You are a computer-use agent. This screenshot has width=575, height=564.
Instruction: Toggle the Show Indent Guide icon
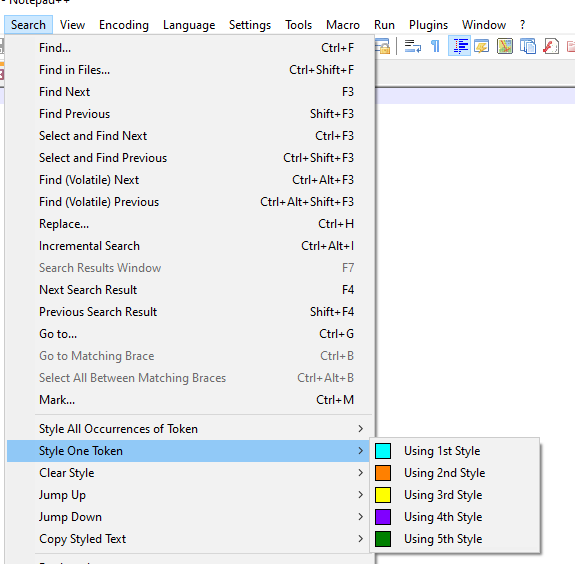pyautogui.click(x=459, y=47)
